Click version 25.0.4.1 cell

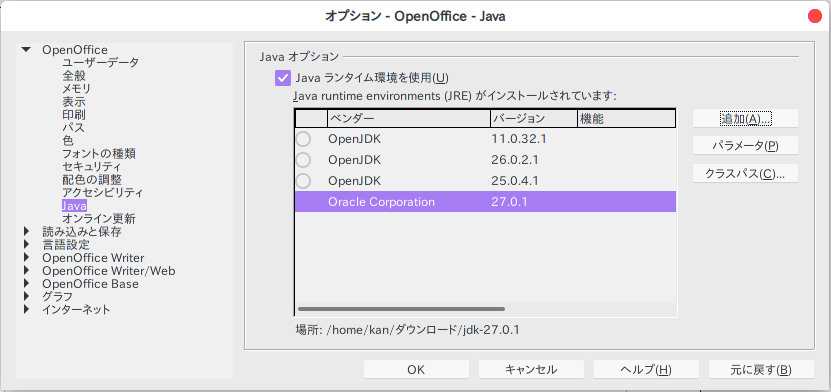click(515, 181)
